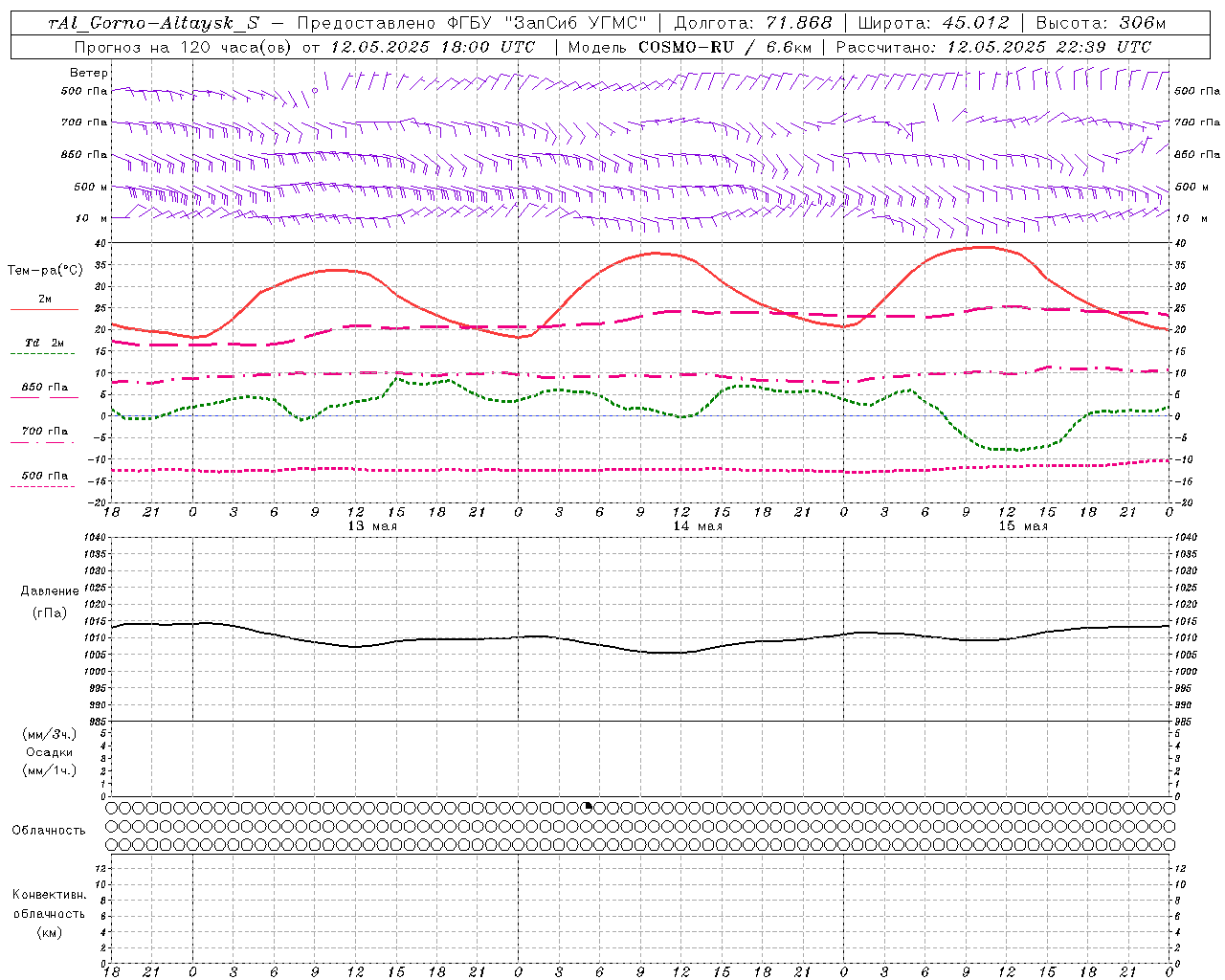Click the Осадки precipitation label

50,752
